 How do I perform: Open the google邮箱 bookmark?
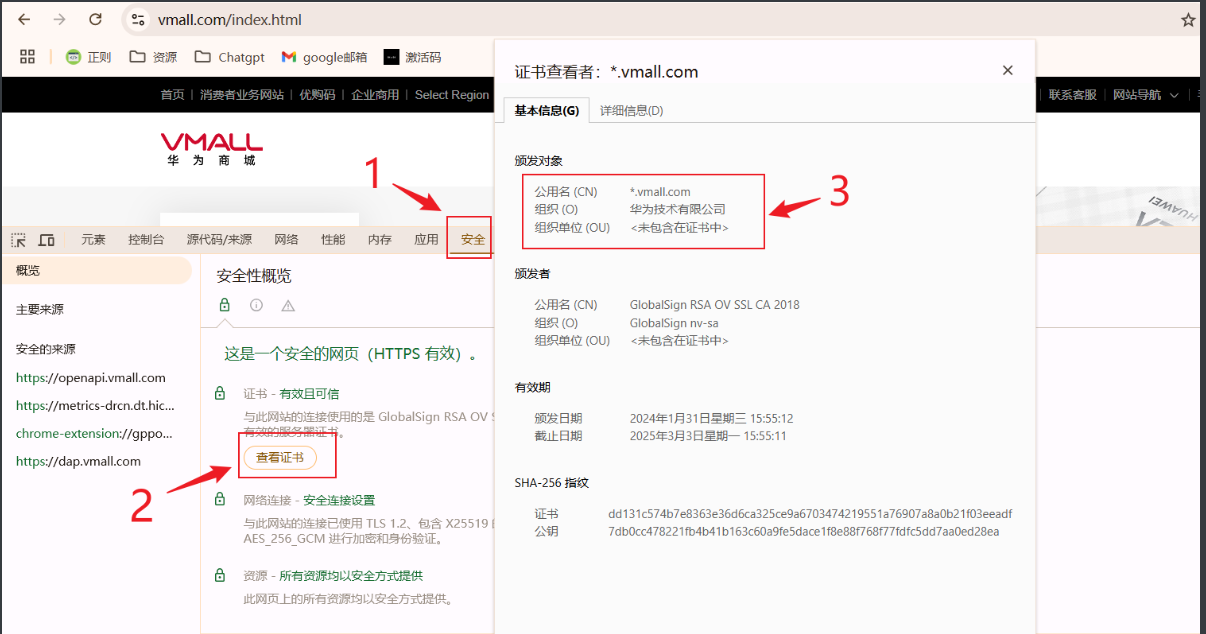coord(324,57)
